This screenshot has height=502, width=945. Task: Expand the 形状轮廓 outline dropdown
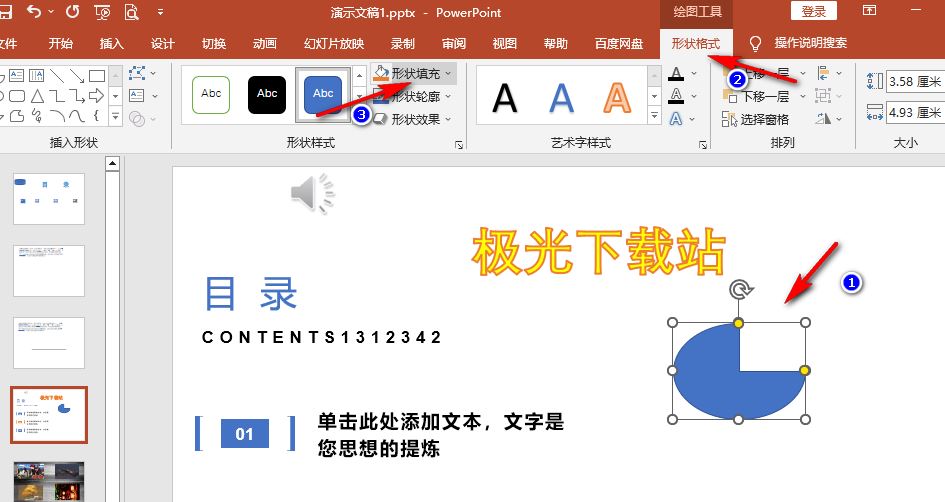click(448, 96)
